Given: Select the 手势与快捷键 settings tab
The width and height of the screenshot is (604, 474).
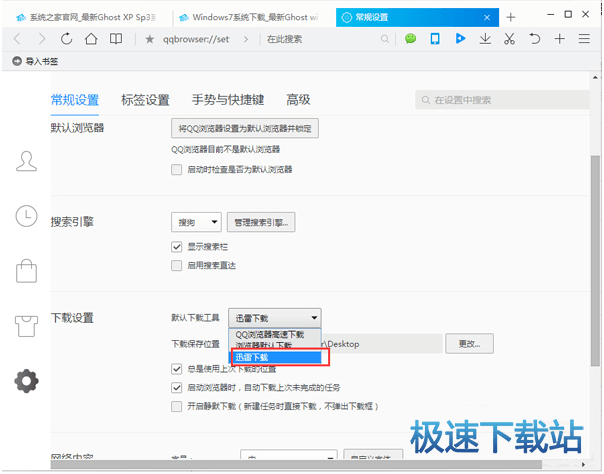Looking at the screenshot, I should [228, 100].
